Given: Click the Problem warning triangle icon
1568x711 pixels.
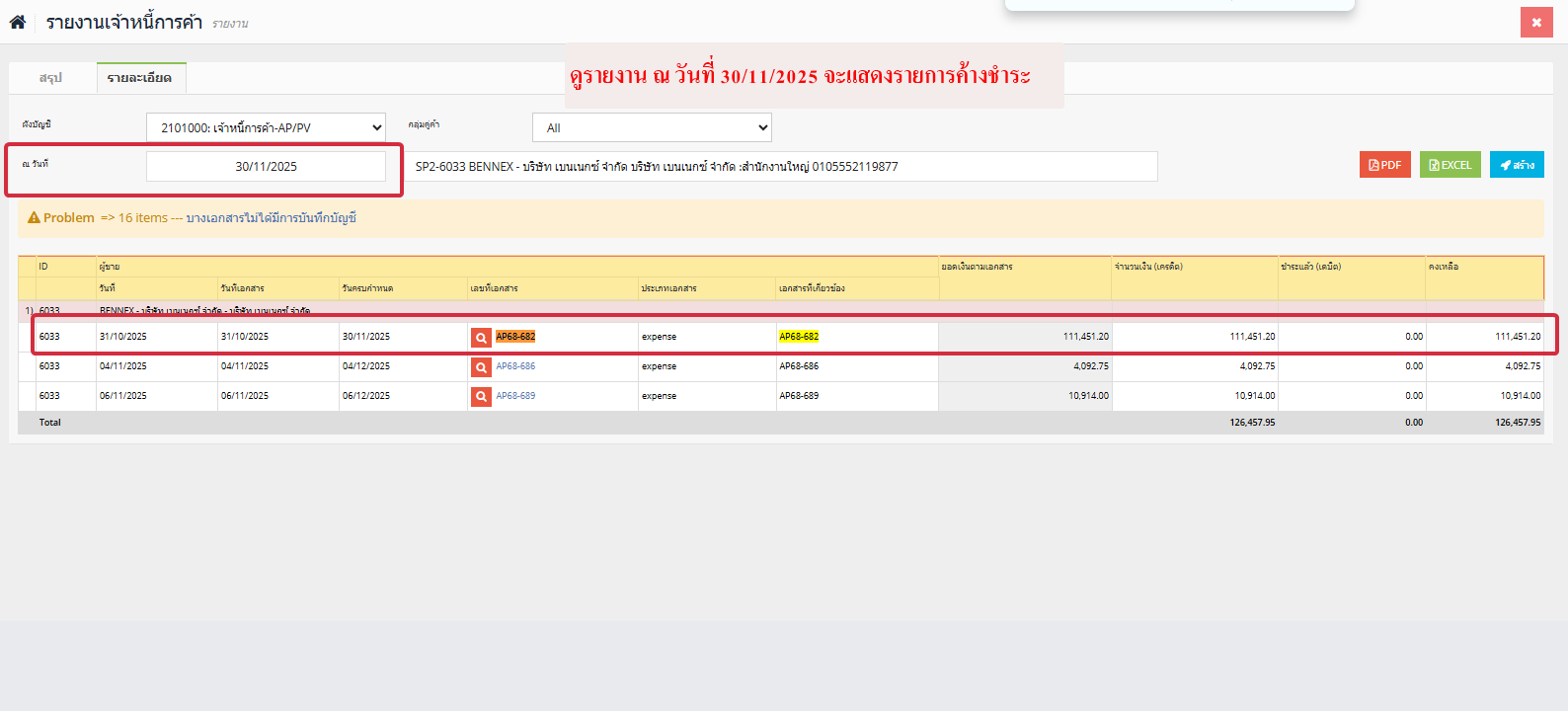Looking at the screenshot, I should point(34,218).
